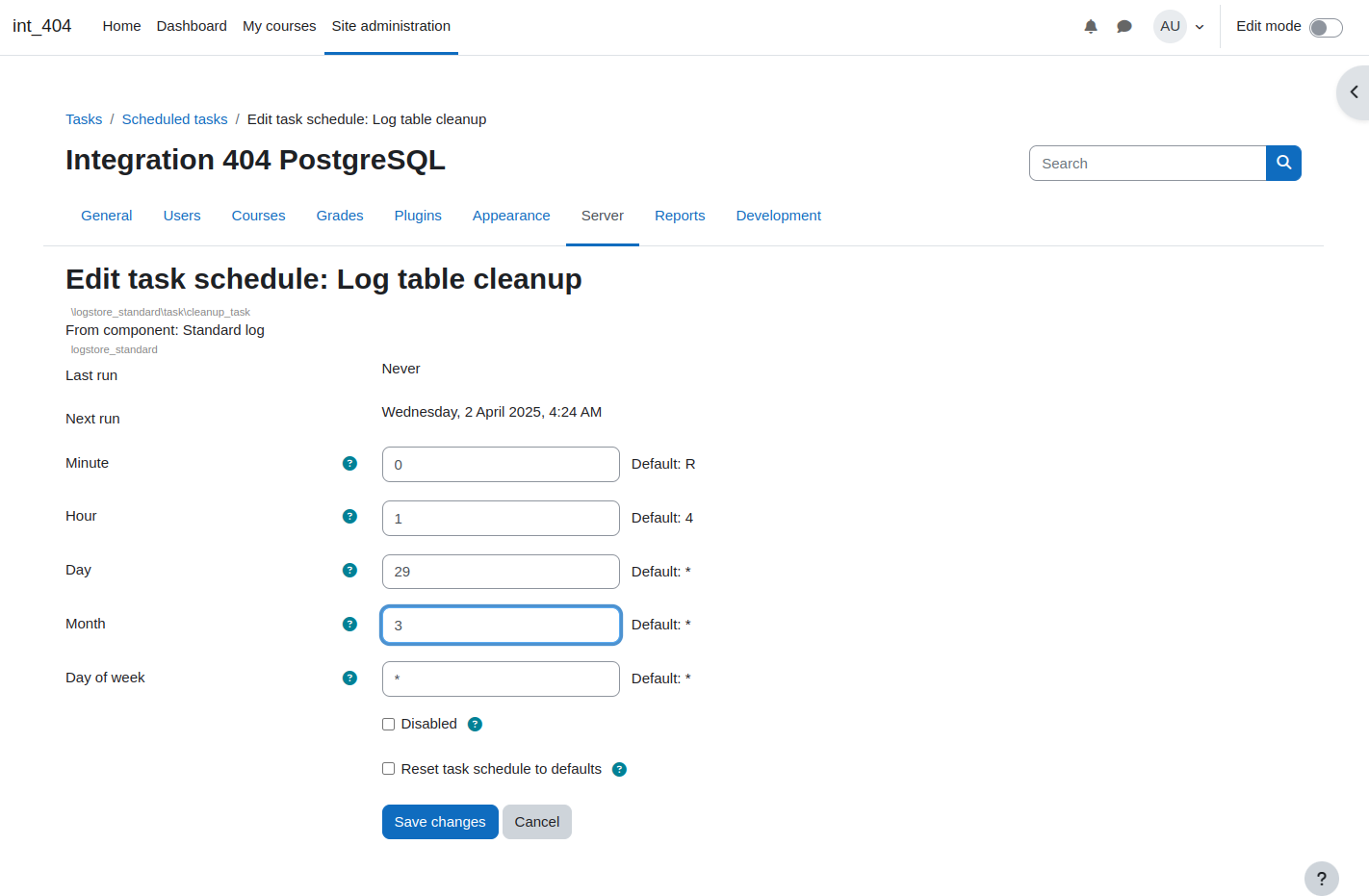
Task: Check the Disabled checkbox
Action: tap(388, 724)
